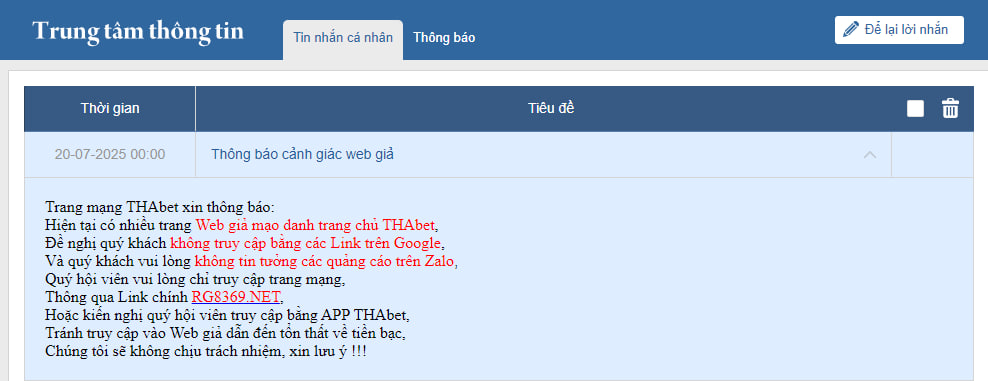This screenshot has height=381, width=988.
Task: Tick the select-all checkbox in header
Action: point(916,109)
